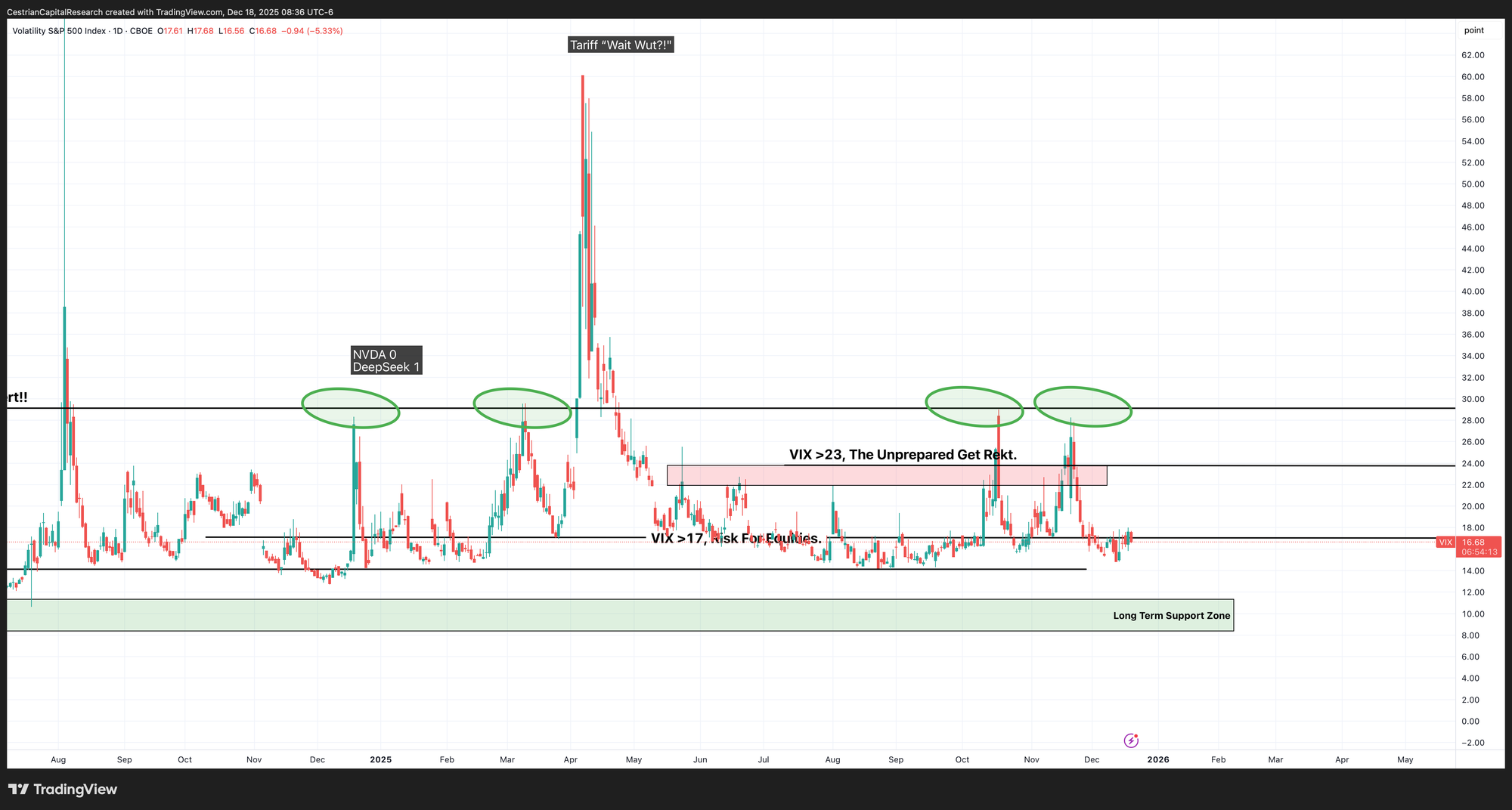Select the green ellipse beneath the NVDA DeepSeek label
Image resolution: width=1512 pixels, height=810 pixels.
(350, 408)
